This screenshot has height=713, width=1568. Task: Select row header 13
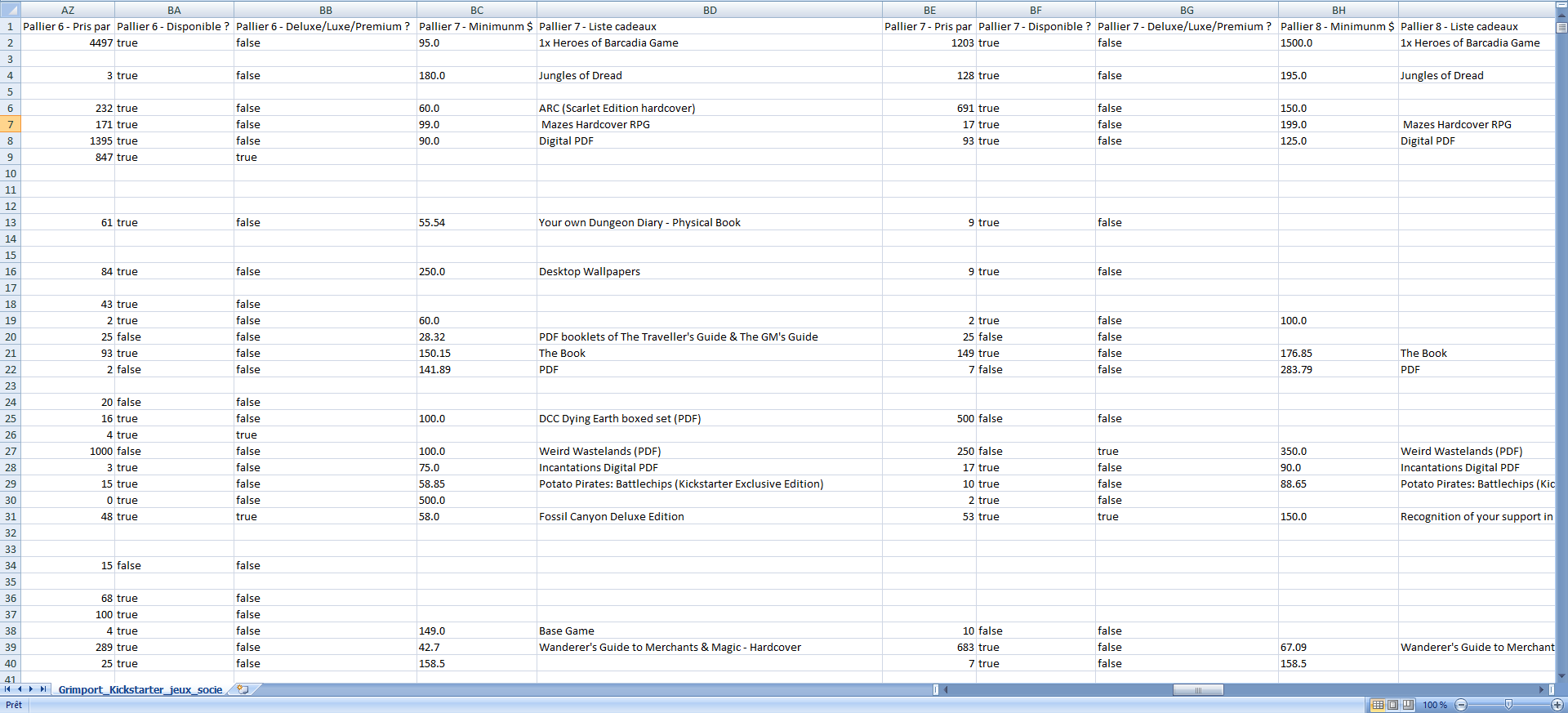click(11, 222)
